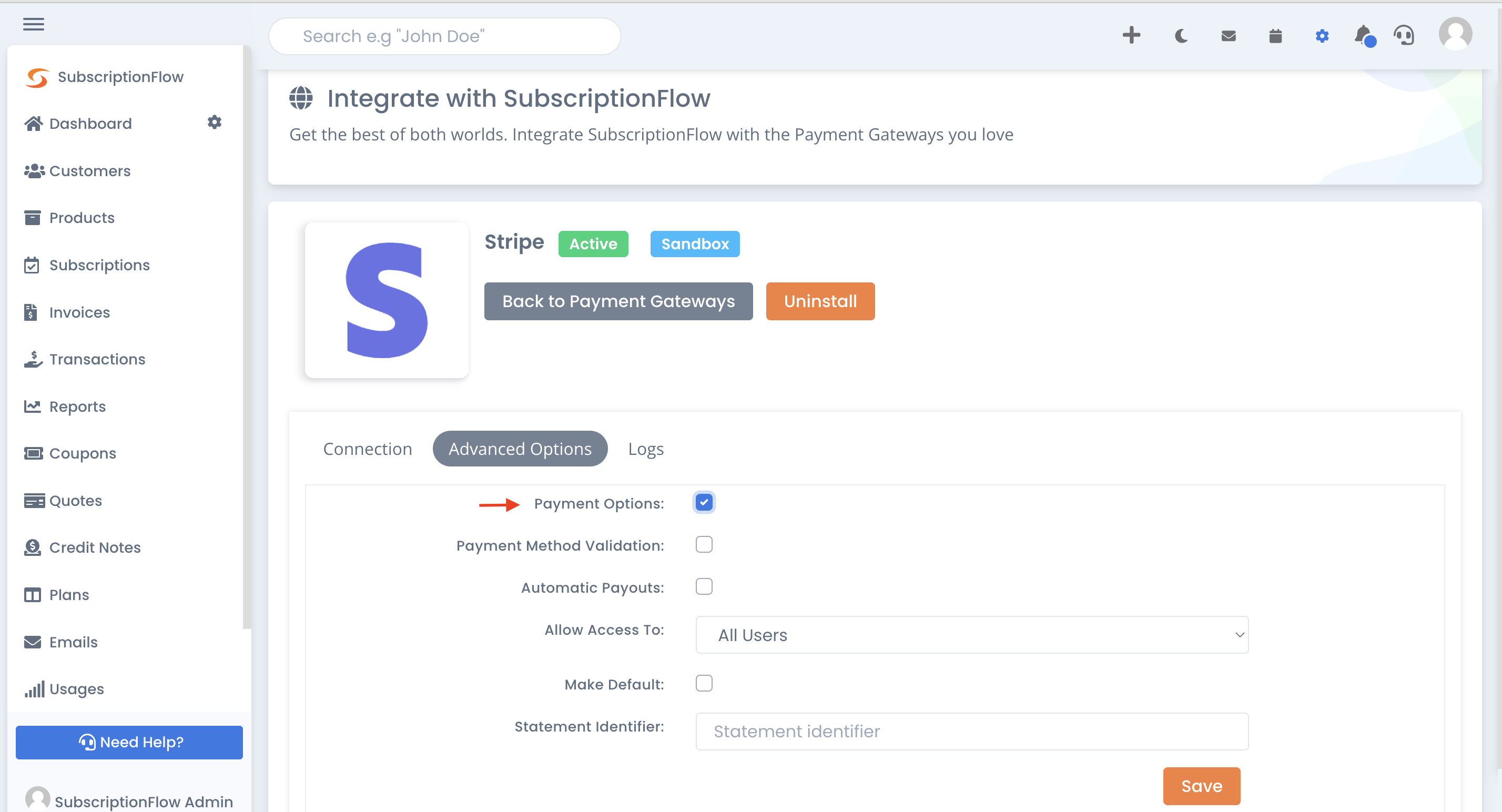Enable Automatic Payouts checkbox

tap(704, 586)
